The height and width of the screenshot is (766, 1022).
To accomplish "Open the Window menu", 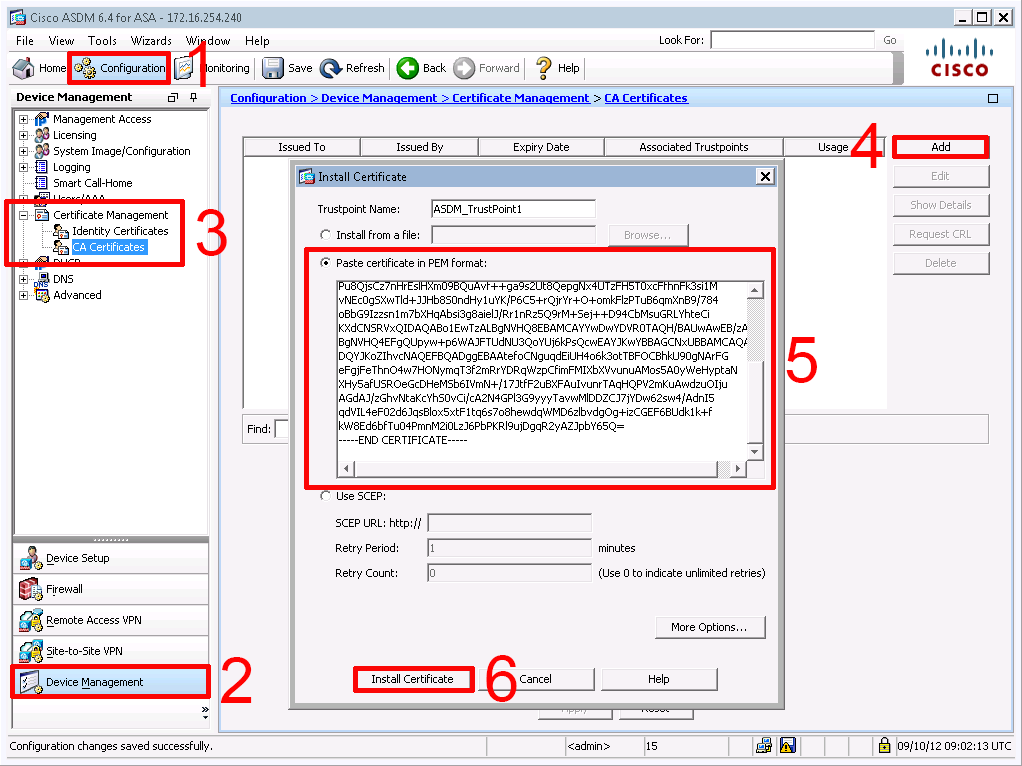I will tap(208, 40).
